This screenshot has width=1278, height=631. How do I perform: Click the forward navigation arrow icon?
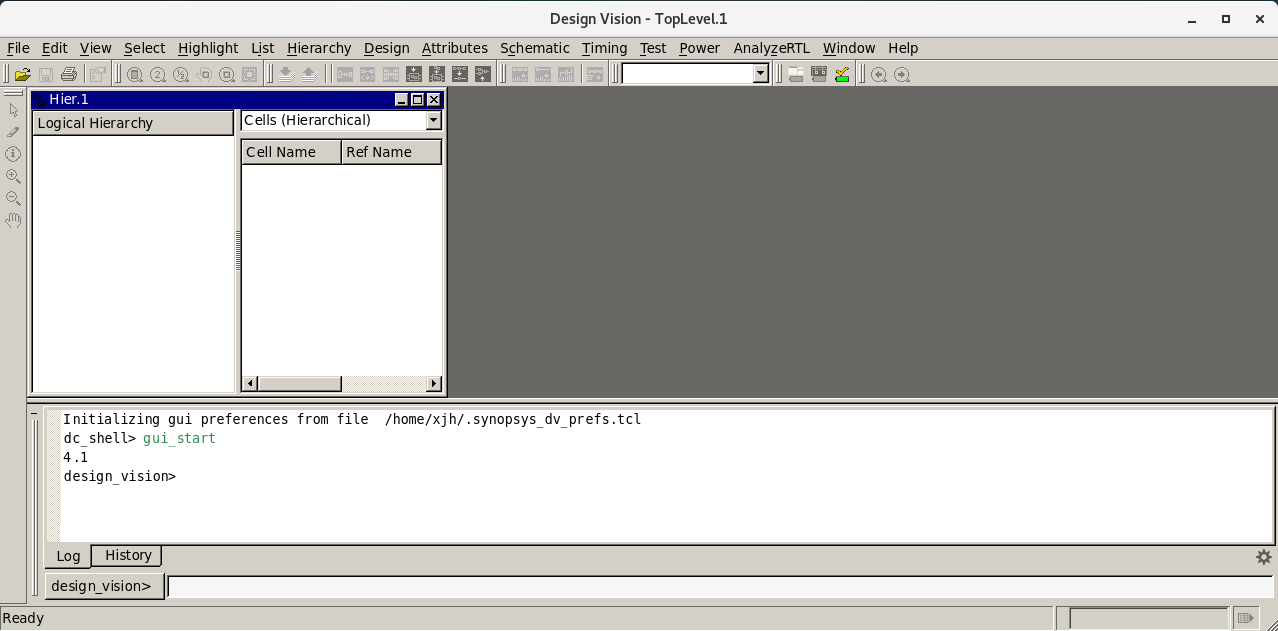coord(901,73)
